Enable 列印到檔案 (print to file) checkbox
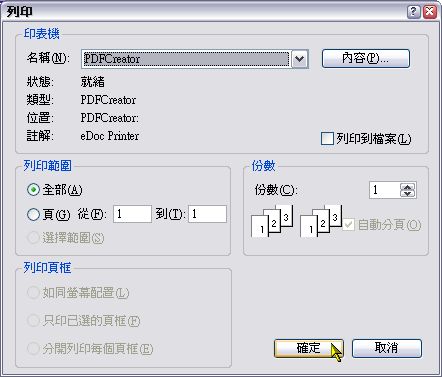442x377 pixels. [327, 138]
